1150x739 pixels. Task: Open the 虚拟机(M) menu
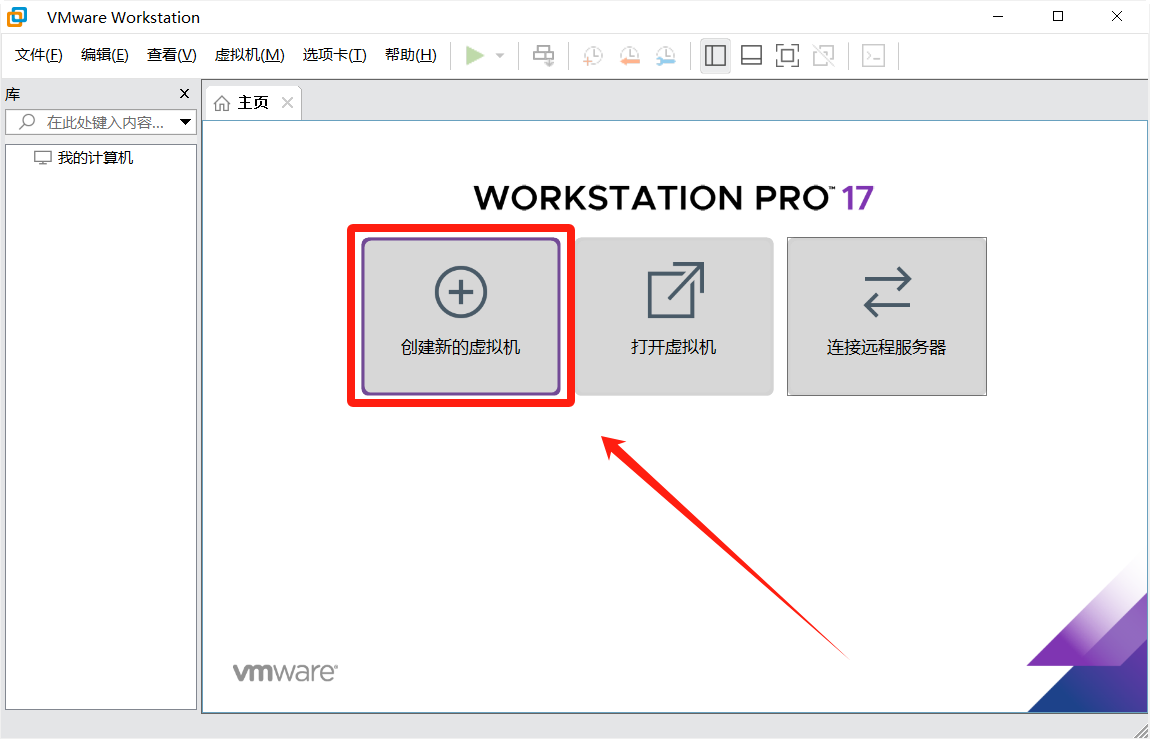click(249, 55)
